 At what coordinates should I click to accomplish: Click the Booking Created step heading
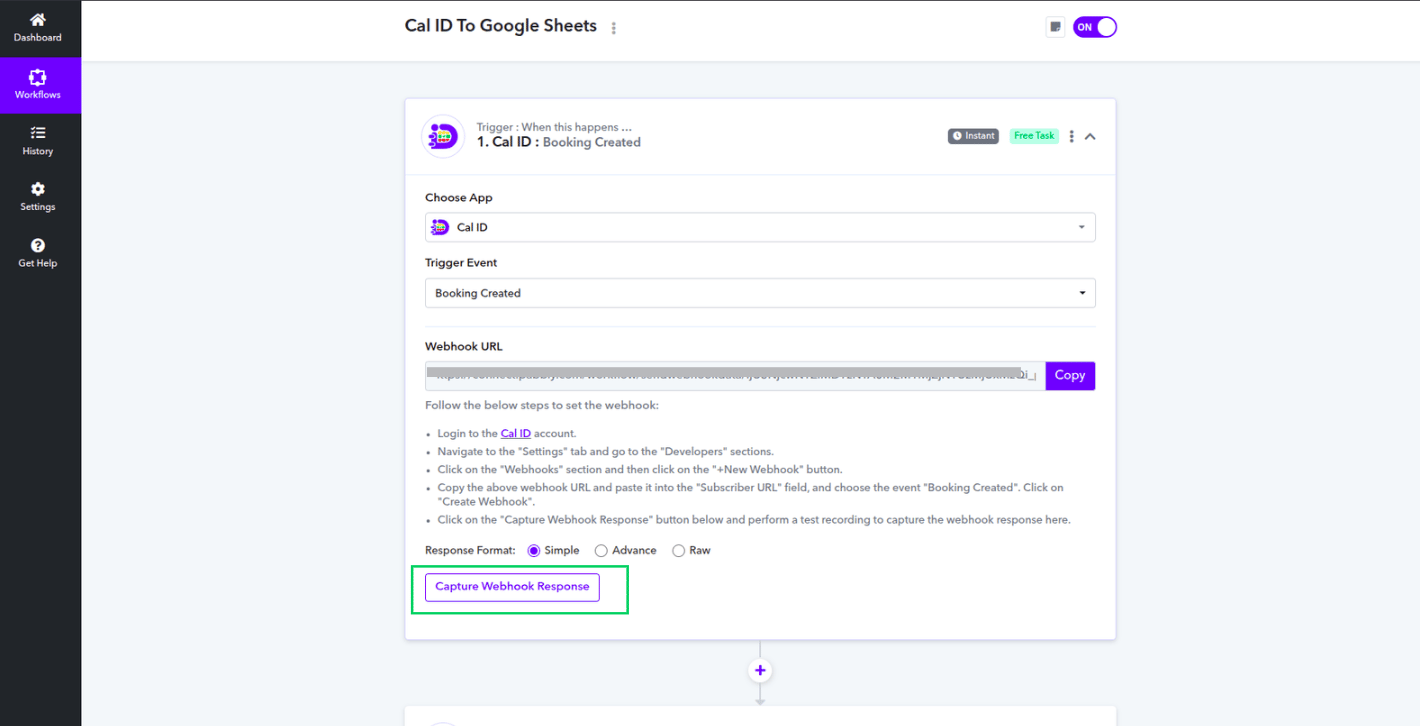coord(559,143)
